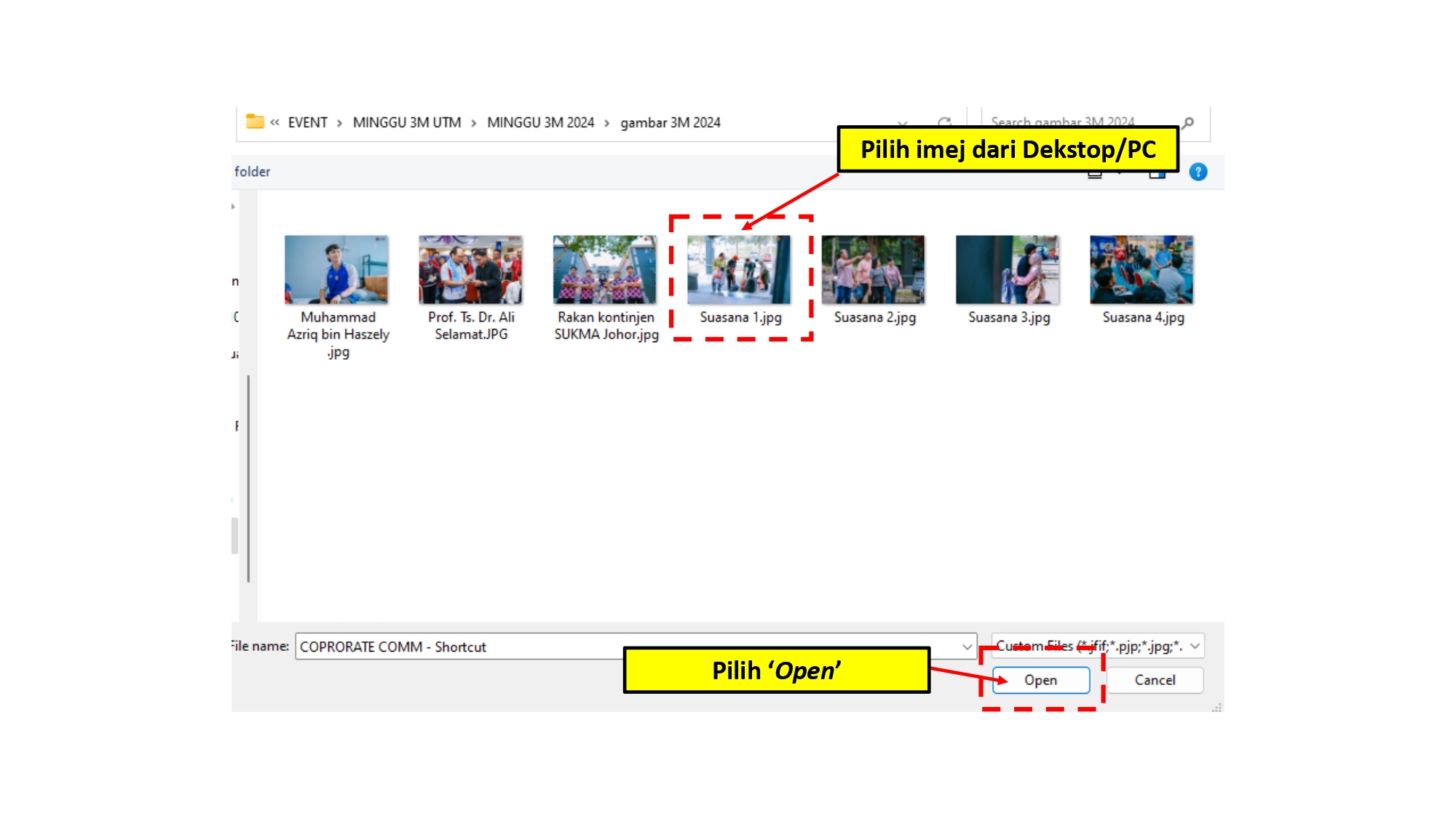Click the Open button
This screenshot has height=819, width=1456.
click(x=1040, y=680)
